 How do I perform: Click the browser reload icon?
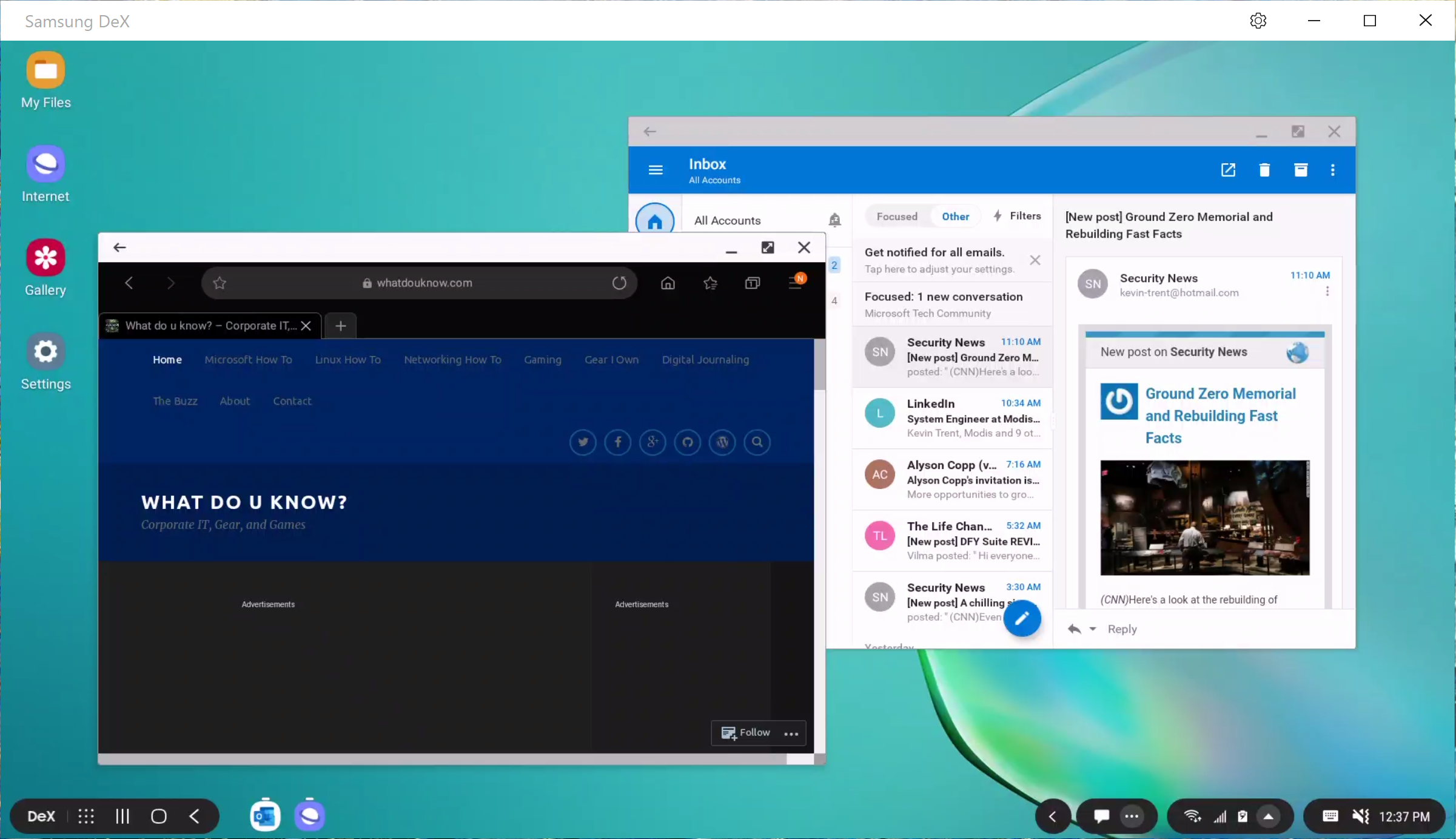pos(619,283)
